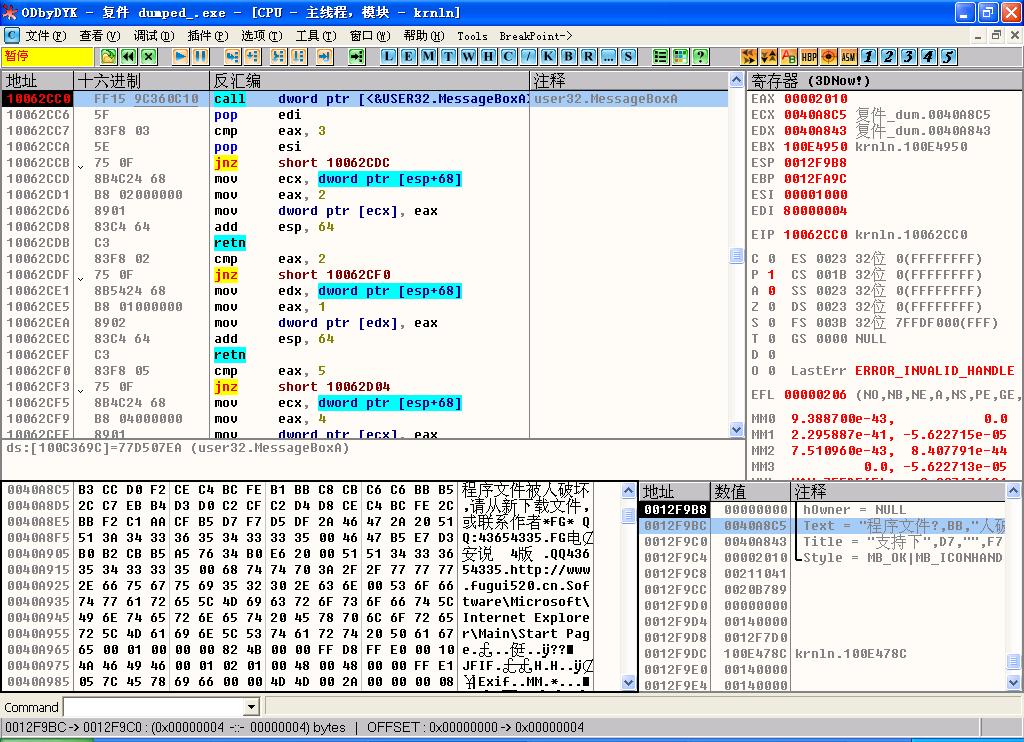This screenshot has width=1024, height=742.
Task: Show Call stack with K button
Action: (549, 57)
